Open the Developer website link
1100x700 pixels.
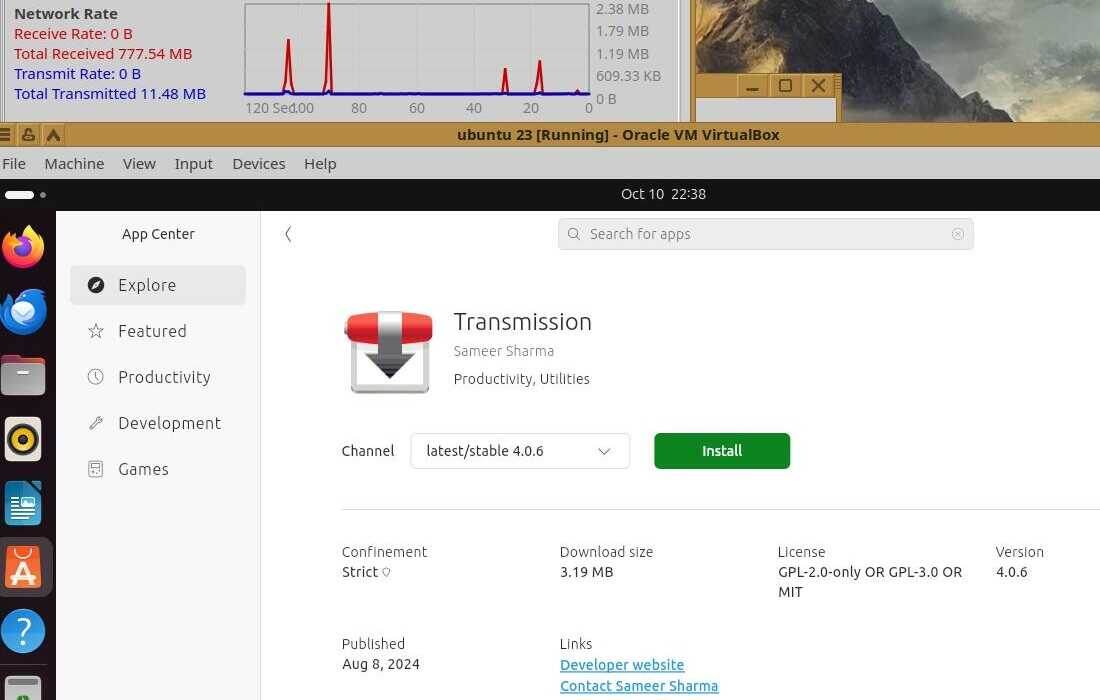[622, 664]
